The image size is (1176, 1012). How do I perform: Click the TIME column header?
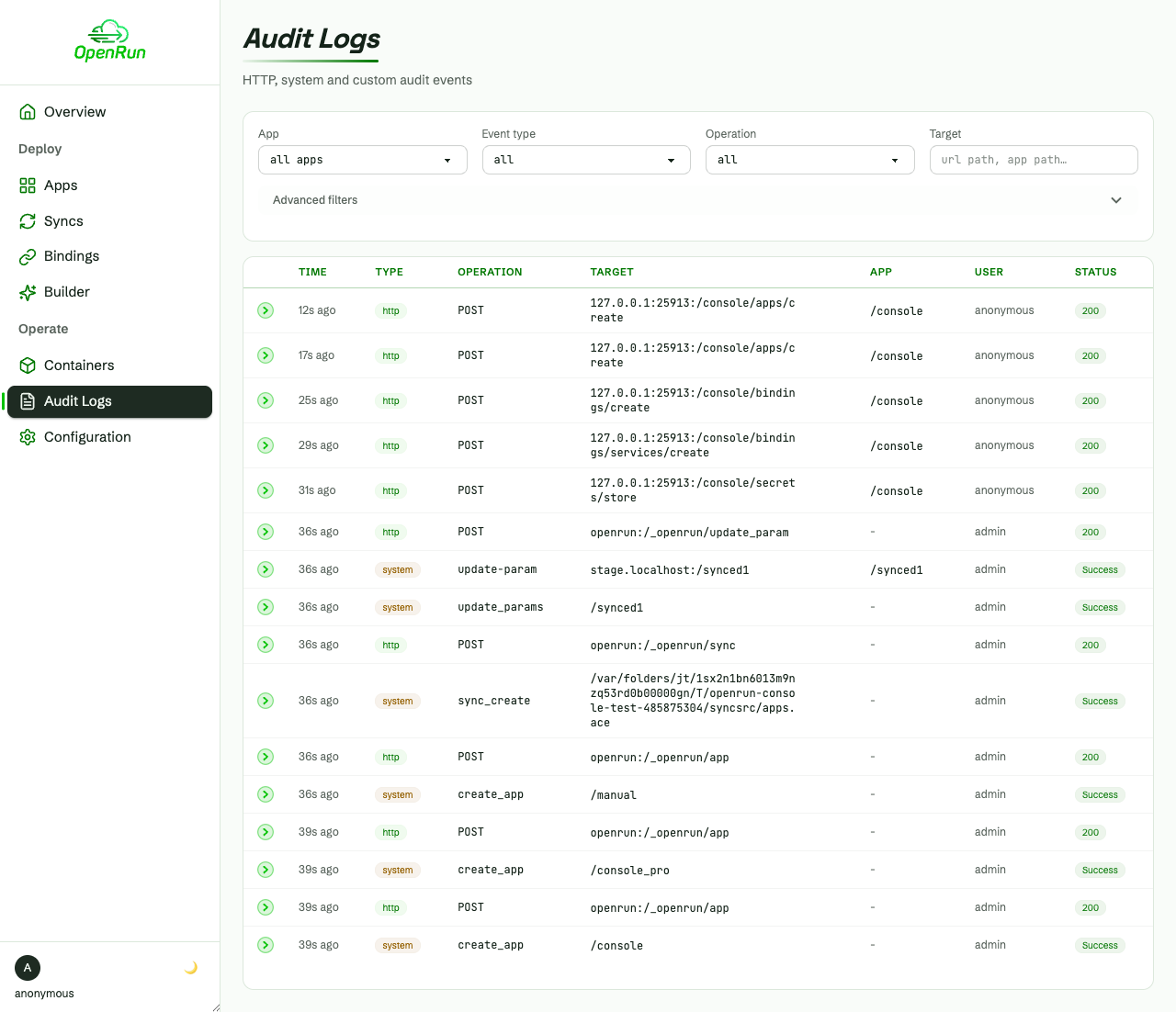312,272
